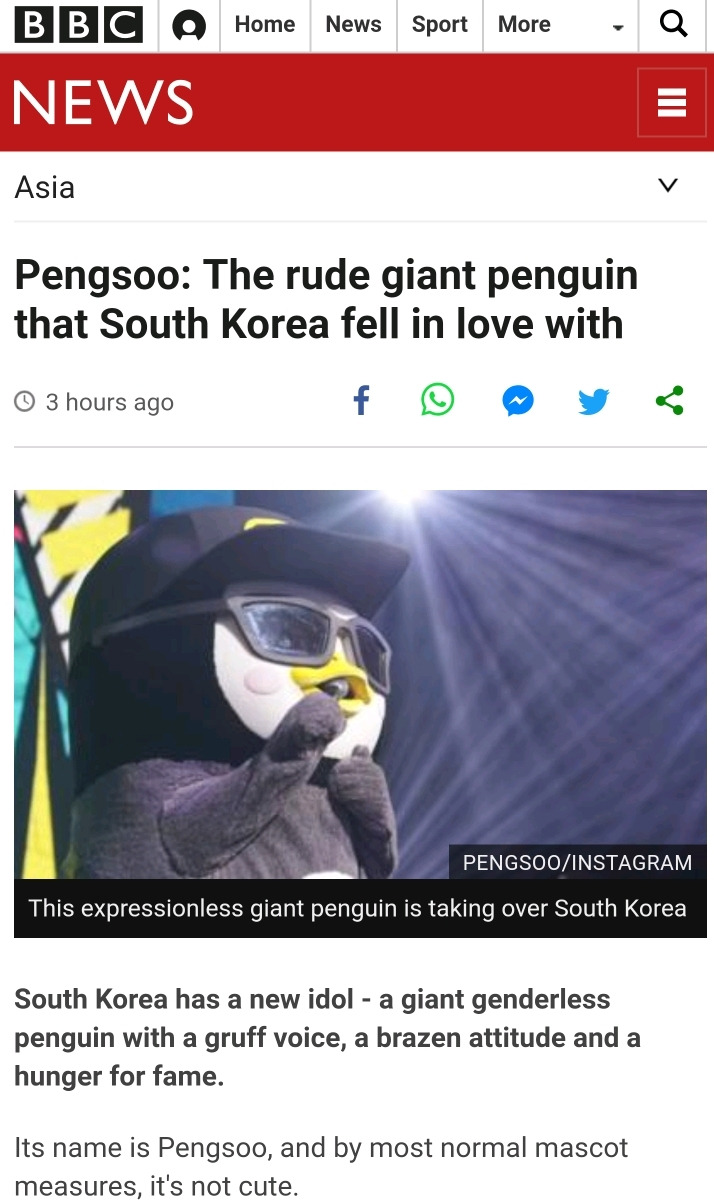The image size is (714, 1203).
Task: Open the BBC account profile icon
Action: [189, 26]
